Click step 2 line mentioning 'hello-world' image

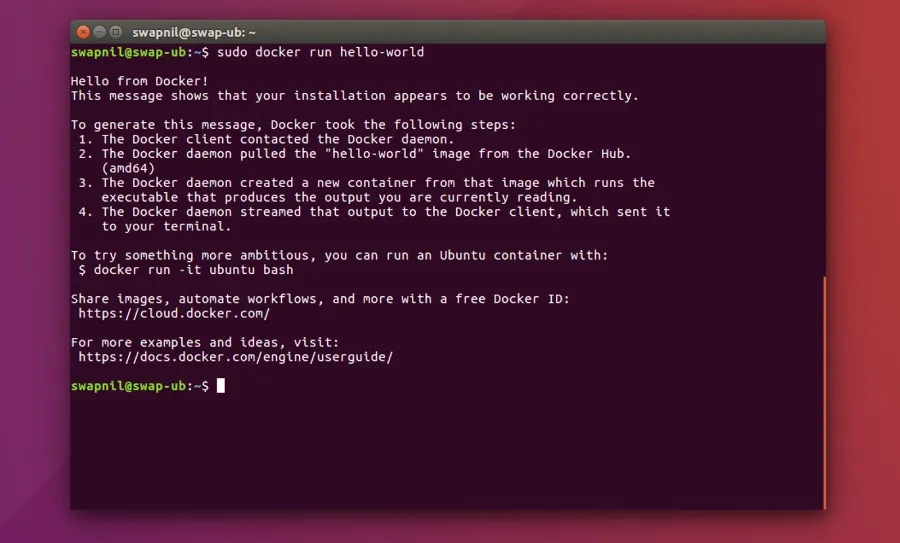(355, 154)
